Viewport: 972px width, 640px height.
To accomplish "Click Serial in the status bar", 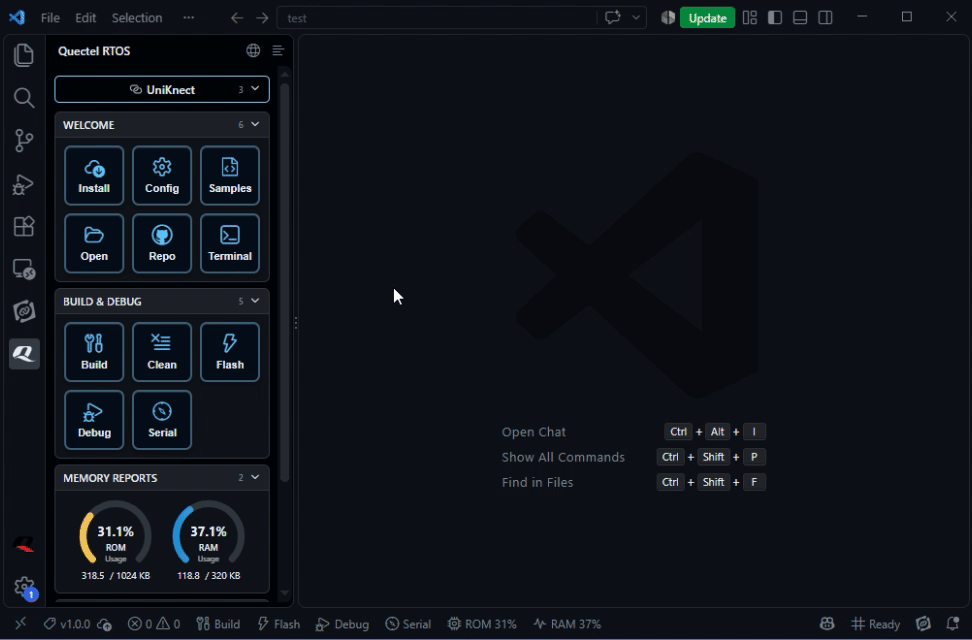I will (x=408, y=624).
